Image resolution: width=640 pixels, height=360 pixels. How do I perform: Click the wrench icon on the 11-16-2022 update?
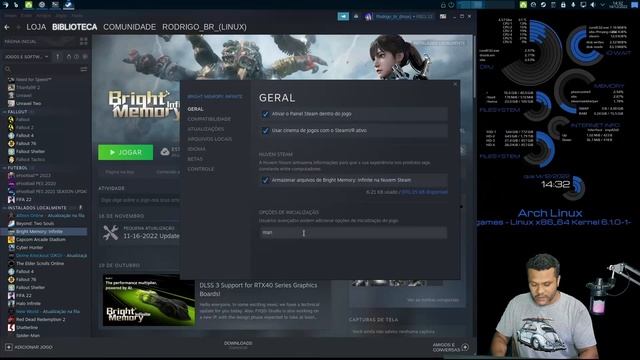[110, 232]
